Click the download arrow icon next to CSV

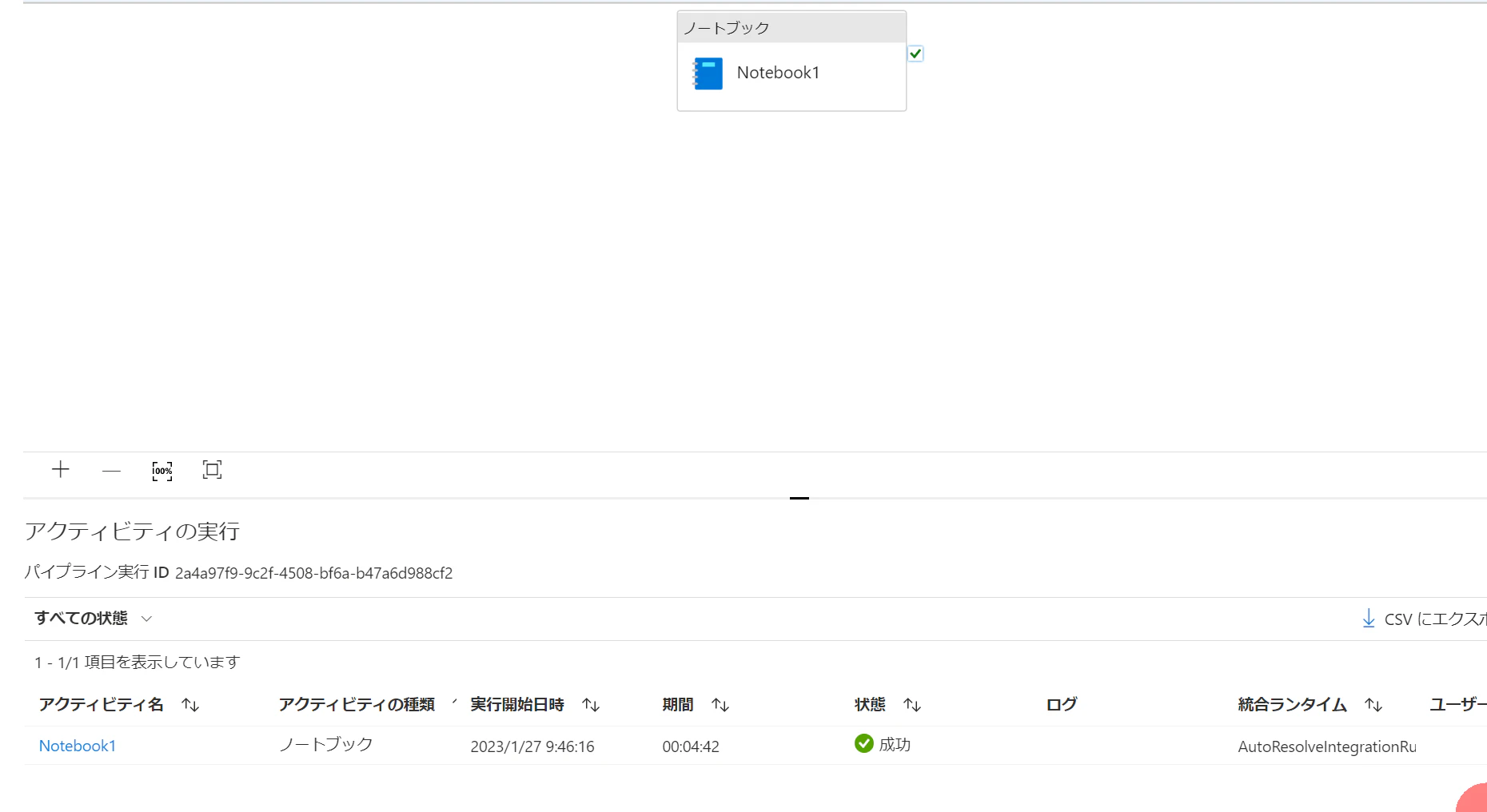pyautogui.click(x=1369, y=619)
